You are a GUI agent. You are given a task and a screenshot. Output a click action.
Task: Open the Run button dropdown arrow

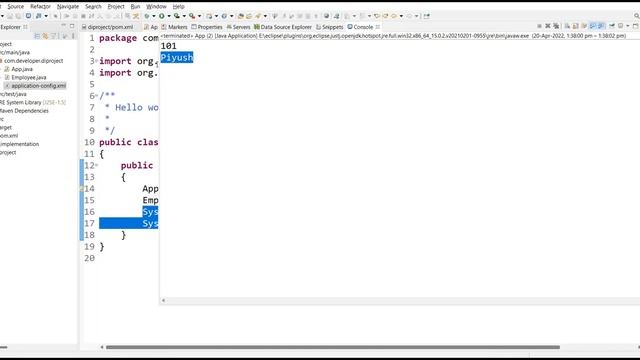[x=169, y=16]
